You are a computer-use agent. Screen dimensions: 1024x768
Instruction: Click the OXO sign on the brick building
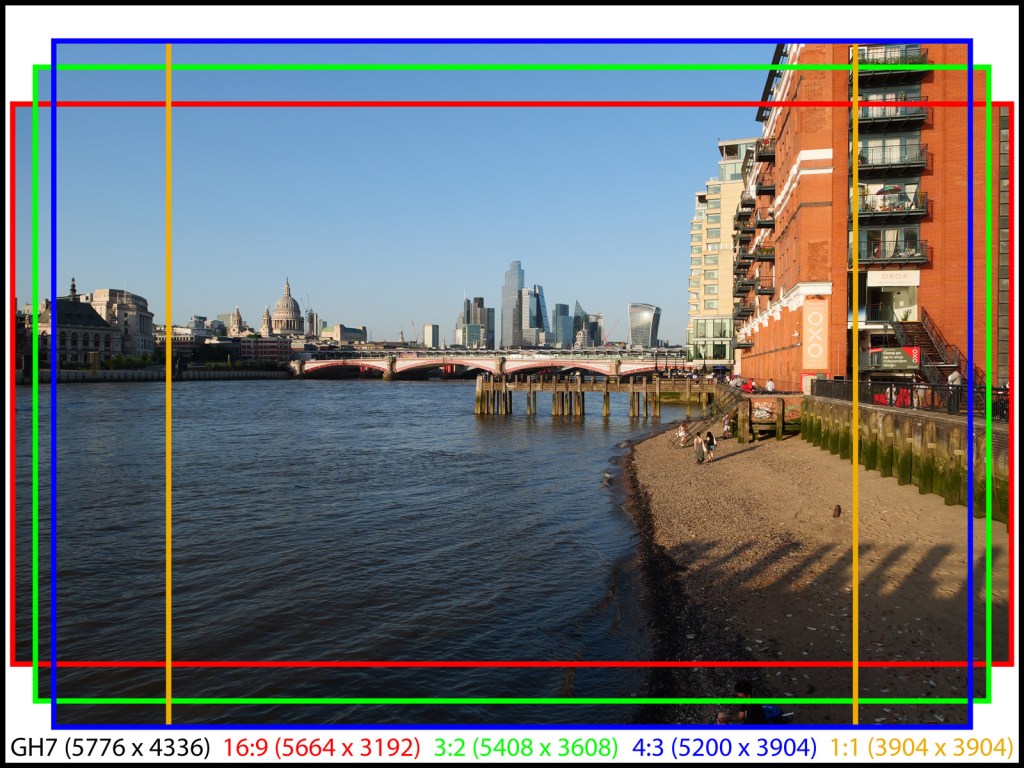pos(815,334)
